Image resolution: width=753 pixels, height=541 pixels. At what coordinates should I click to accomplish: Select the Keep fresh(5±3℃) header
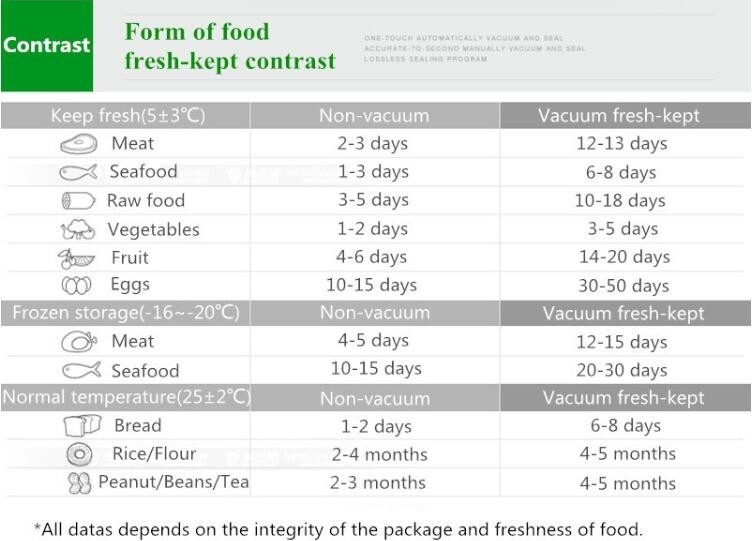pos(127,115)
